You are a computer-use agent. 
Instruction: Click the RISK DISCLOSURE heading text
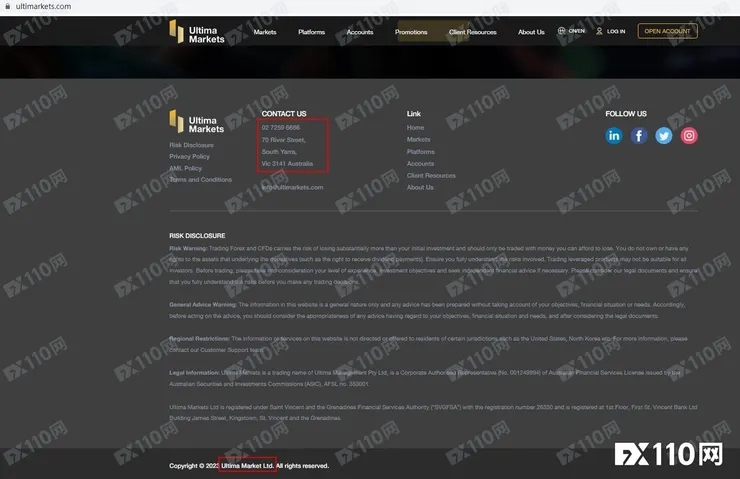coord(197,235)
